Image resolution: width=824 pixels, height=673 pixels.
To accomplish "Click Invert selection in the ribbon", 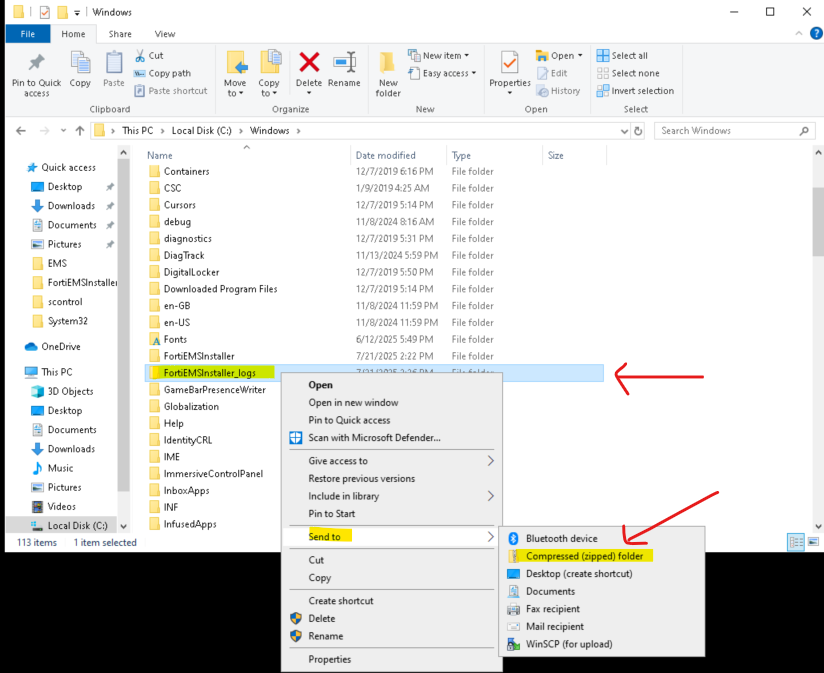I will pos(635,91).
